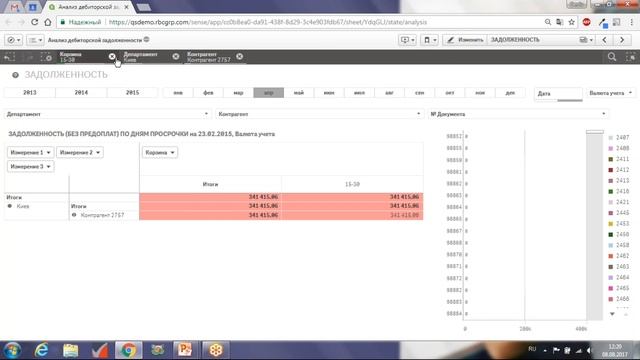640x360 pixels.
Task: Click the Adblock extension icon
Action: 587,22
